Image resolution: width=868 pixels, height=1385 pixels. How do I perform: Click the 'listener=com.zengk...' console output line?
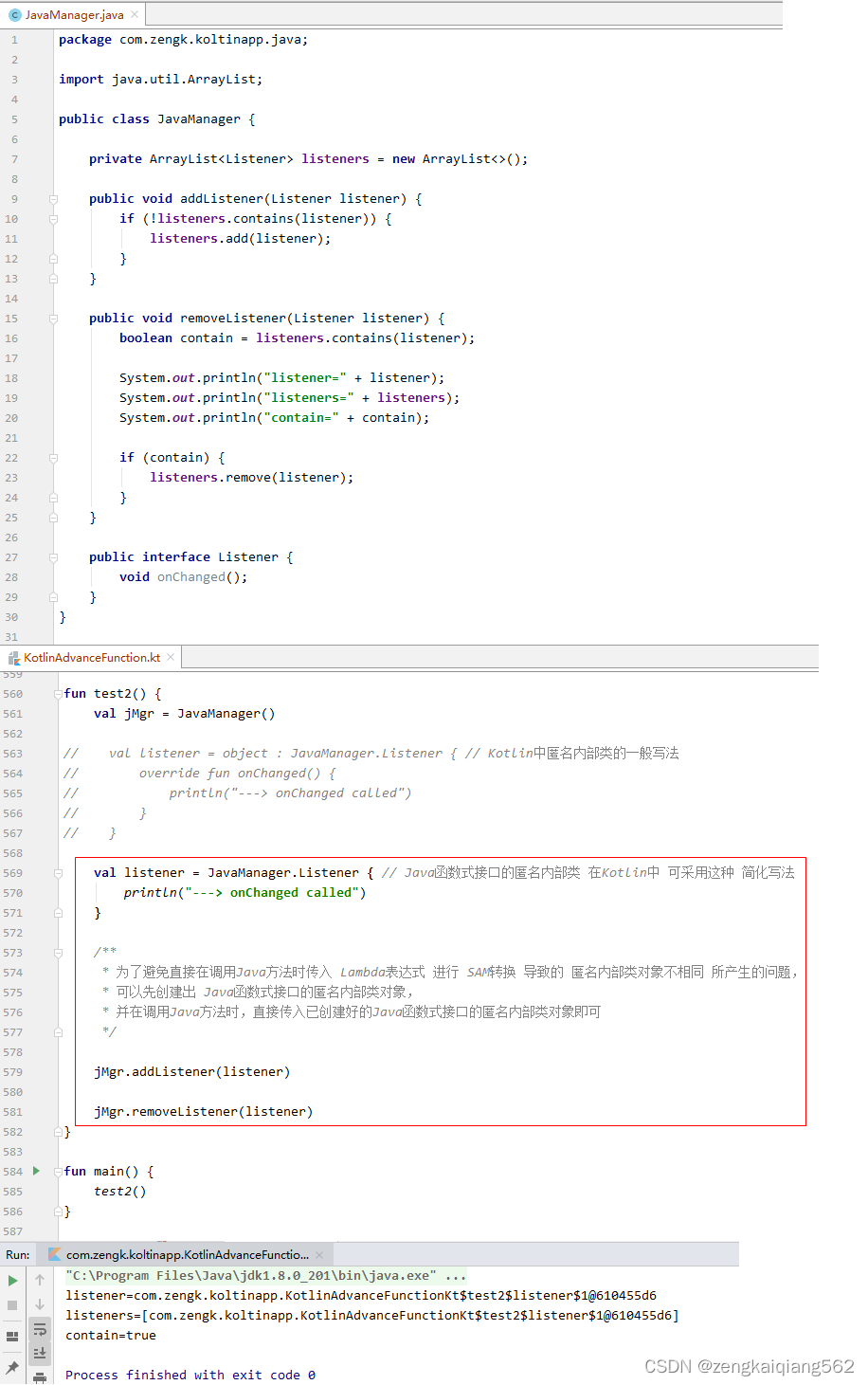pos(361,1296)
